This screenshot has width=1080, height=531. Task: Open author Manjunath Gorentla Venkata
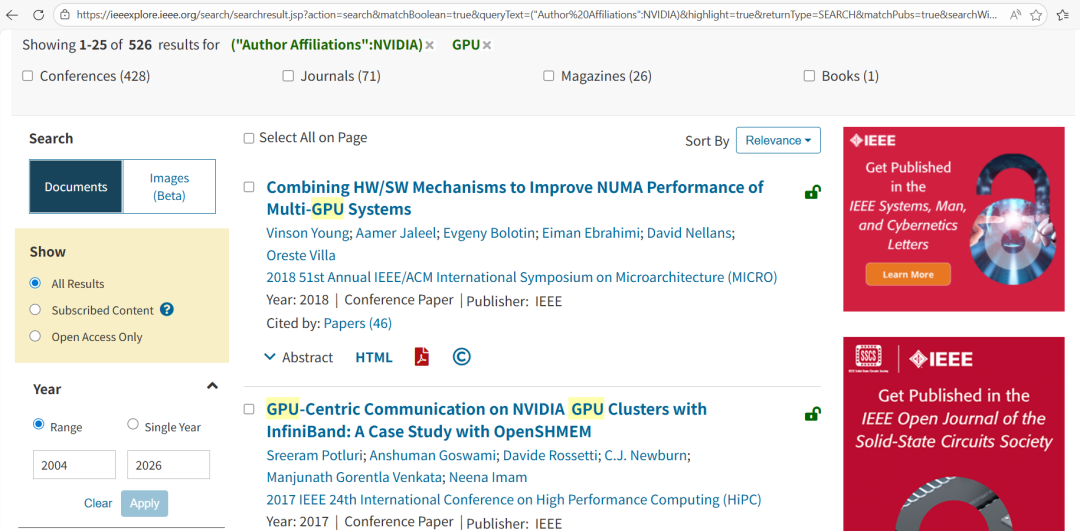[354, 477]
